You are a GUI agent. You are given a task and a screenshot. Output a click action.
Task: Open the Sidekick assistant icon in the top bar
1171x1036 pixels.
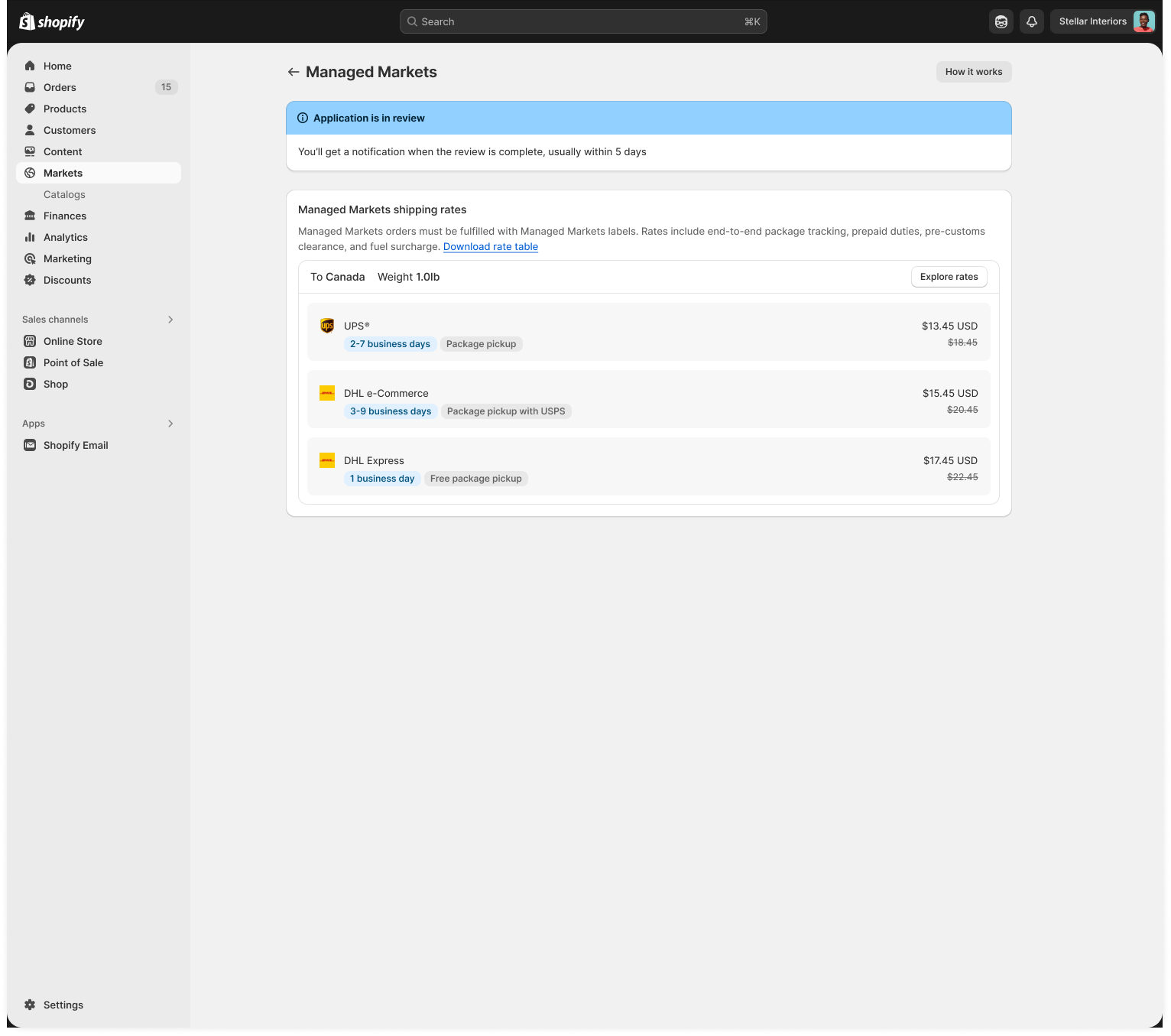click(1001, 21)
